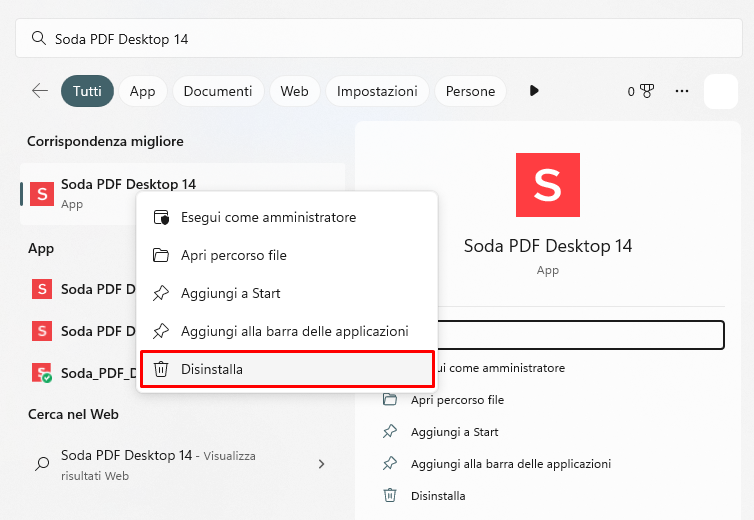The width and height of the screenshot is (754, 520).
Task: Choose Disinstalla in the context menu
Action: (x=287, y=369)
